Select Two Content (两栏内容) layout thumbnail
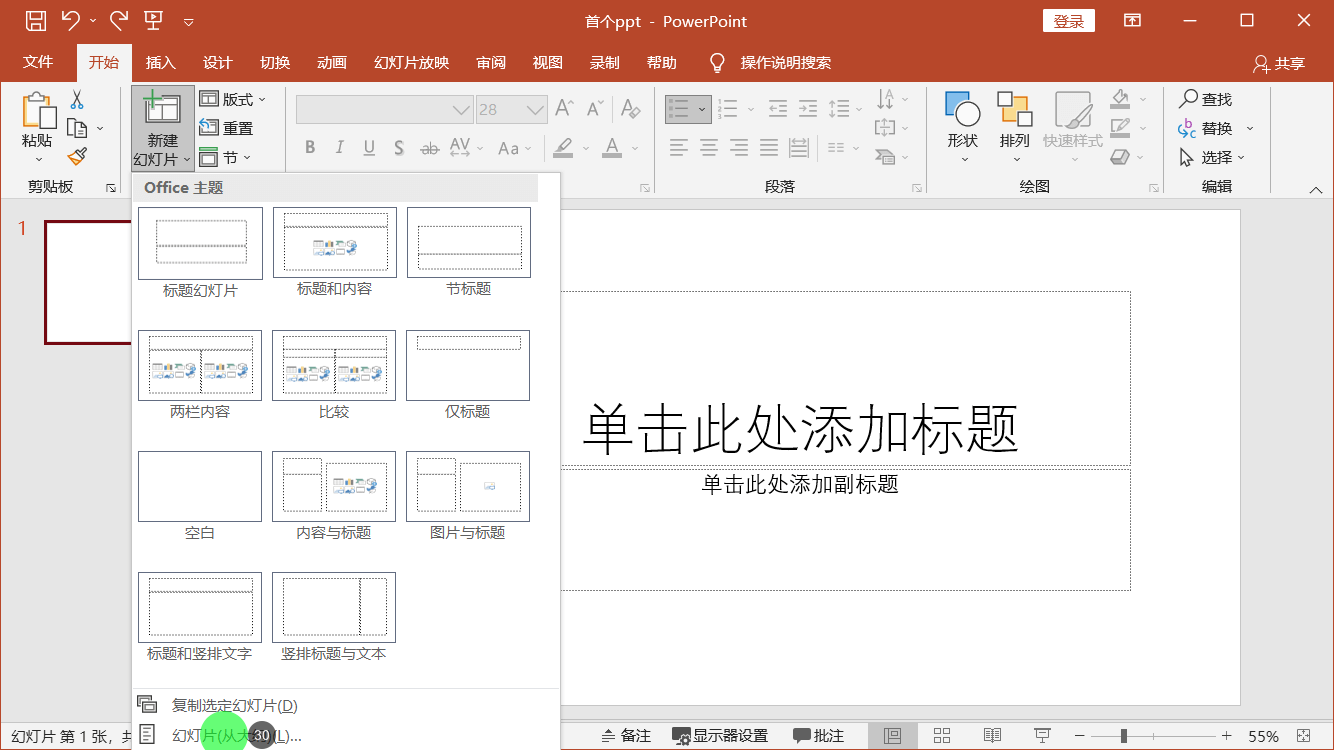The image size is (1334, 750). click(200, 366)
